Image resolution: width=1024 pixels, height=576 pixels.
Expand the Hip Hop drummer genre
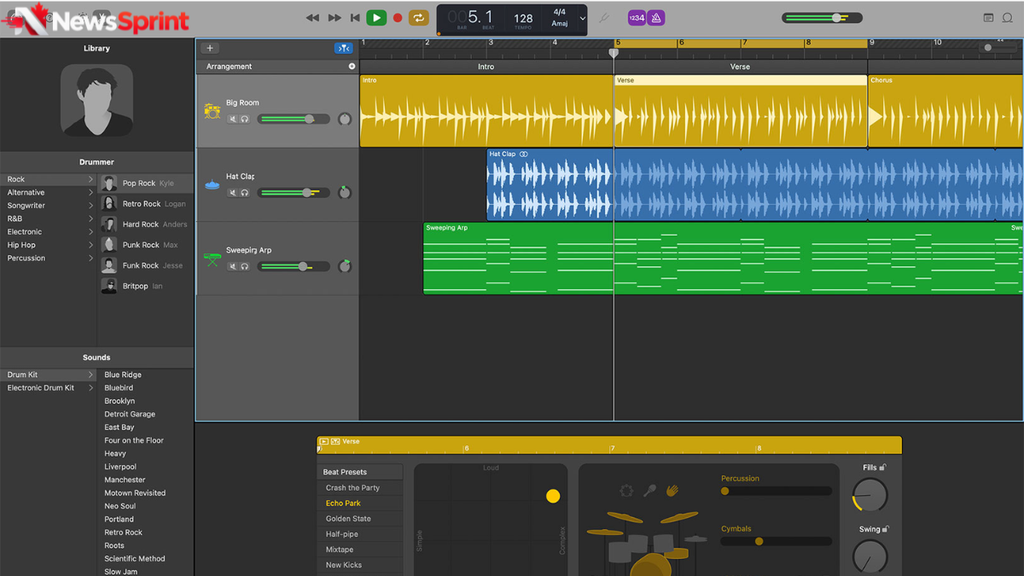90,245
